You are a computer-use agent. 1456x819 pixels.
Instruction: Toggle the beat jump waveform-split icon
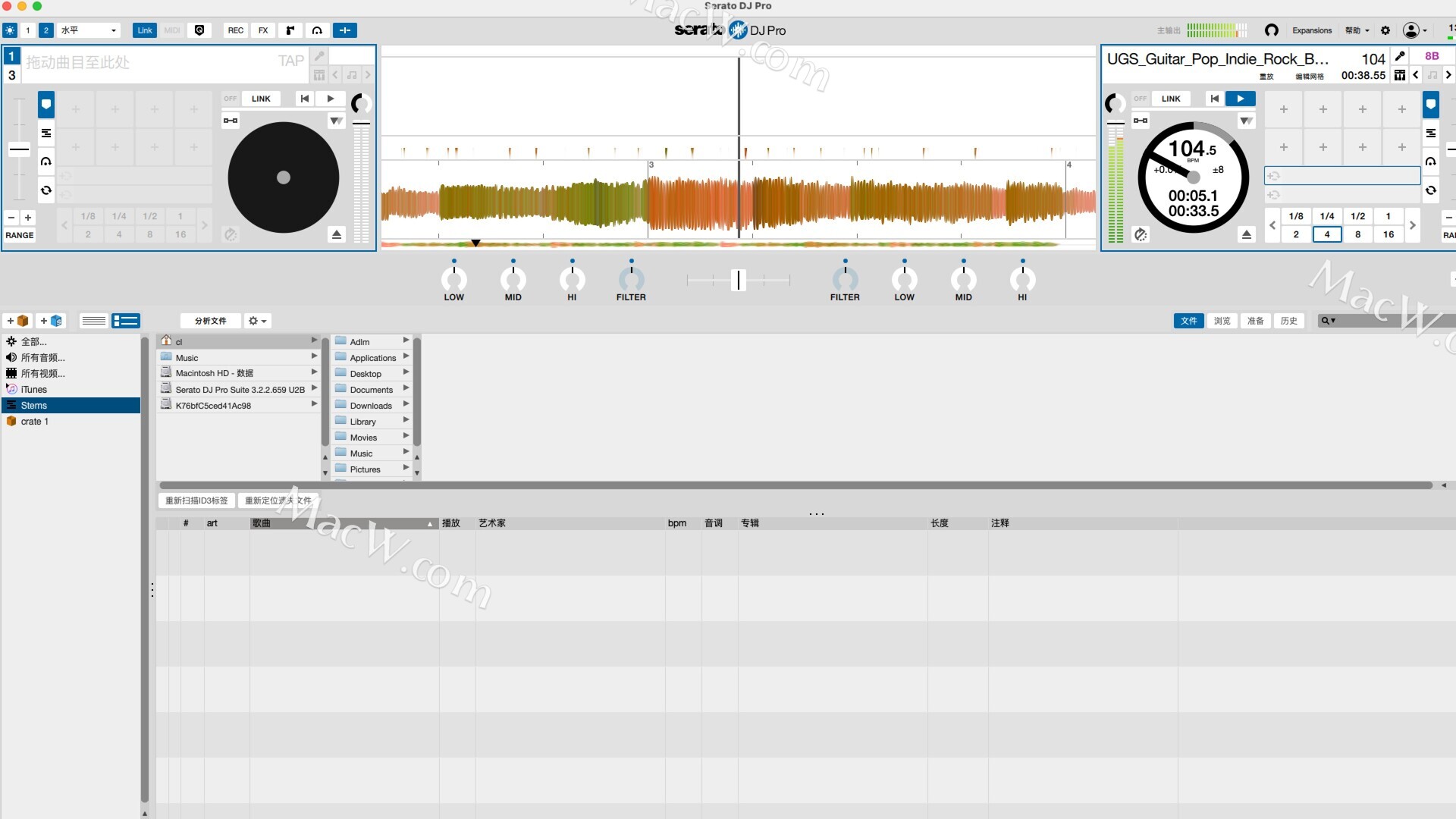tap(344, 30)
